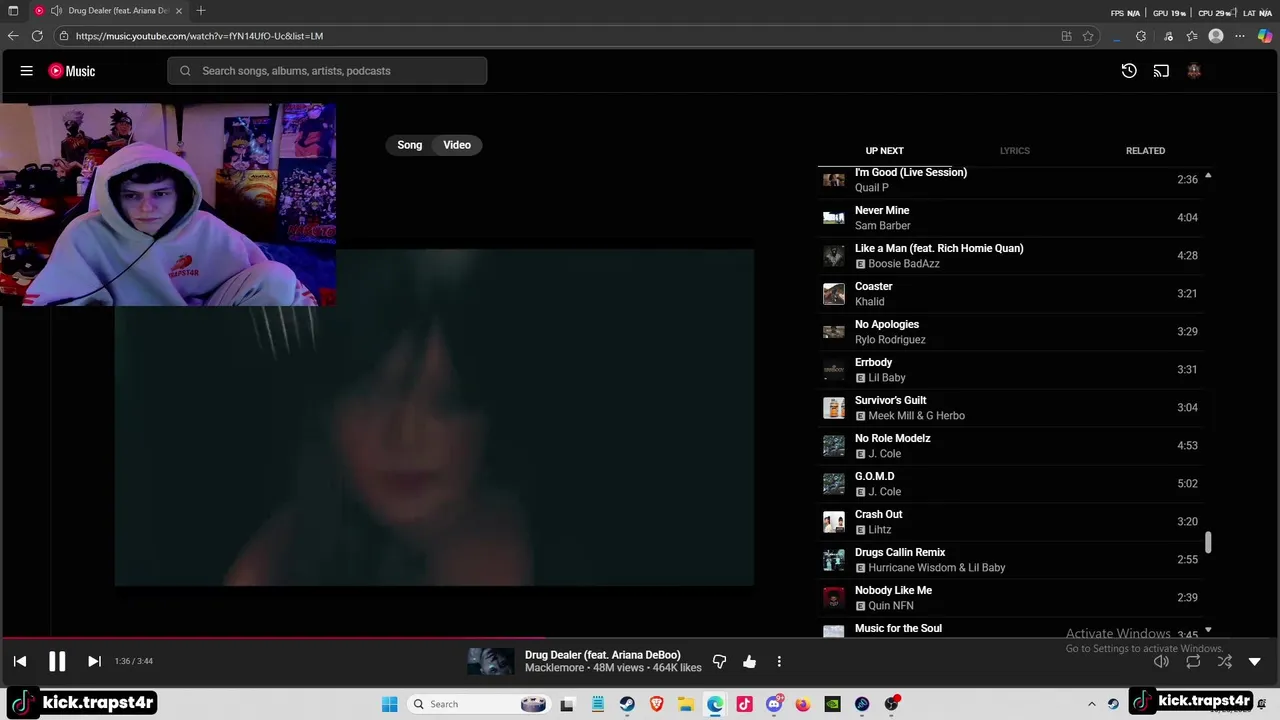Skip to the previous track
1280x720 pixels.
pyautogui.click(x=20, y=661)
